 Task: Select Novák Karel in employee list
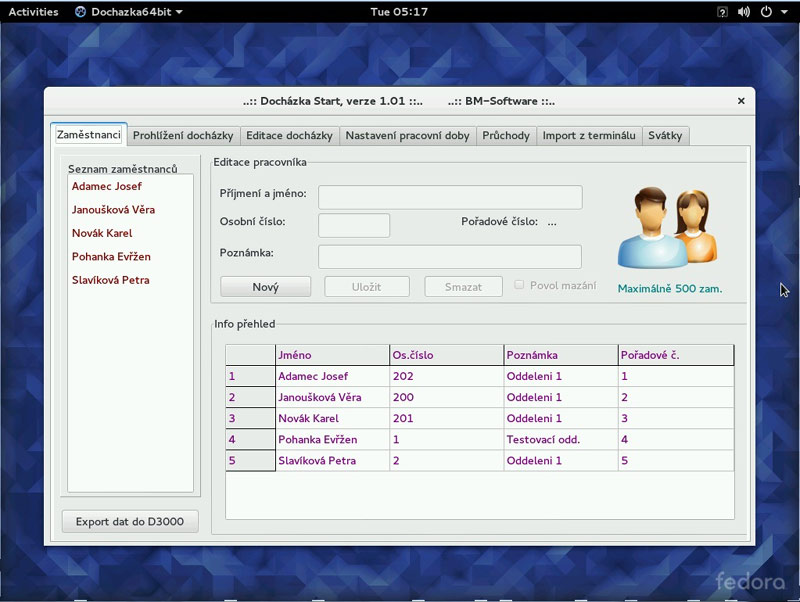click(102, 233)
